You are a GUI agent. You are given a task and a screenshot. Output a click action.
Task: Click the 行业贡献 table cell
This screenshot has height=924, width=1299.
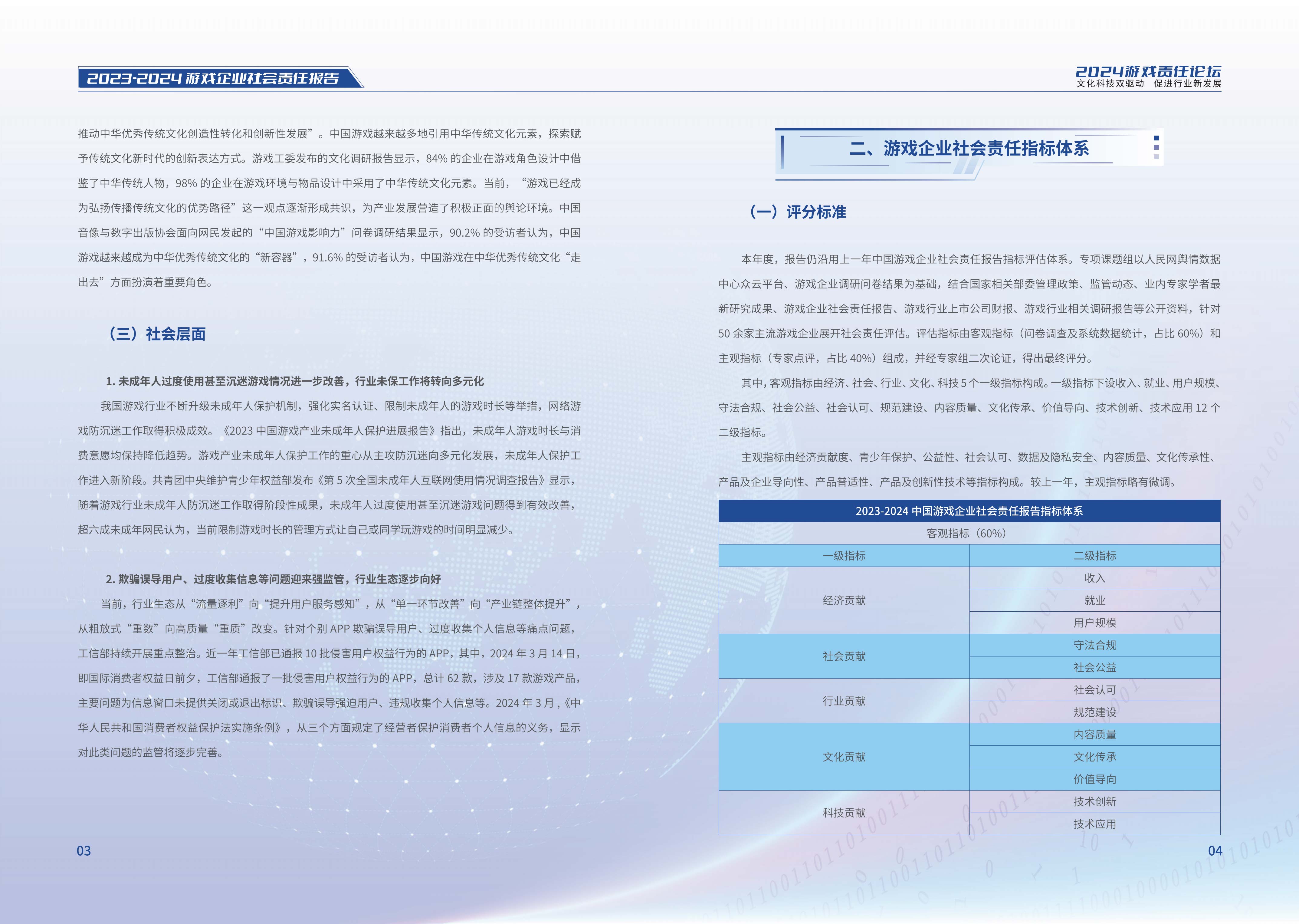[x=844, y=701]
